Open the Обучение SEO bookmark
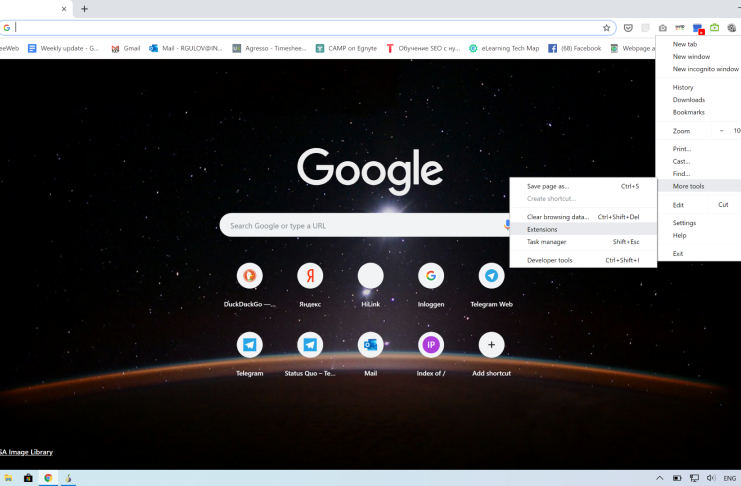The image size is (741, 486). pos(423,48)
